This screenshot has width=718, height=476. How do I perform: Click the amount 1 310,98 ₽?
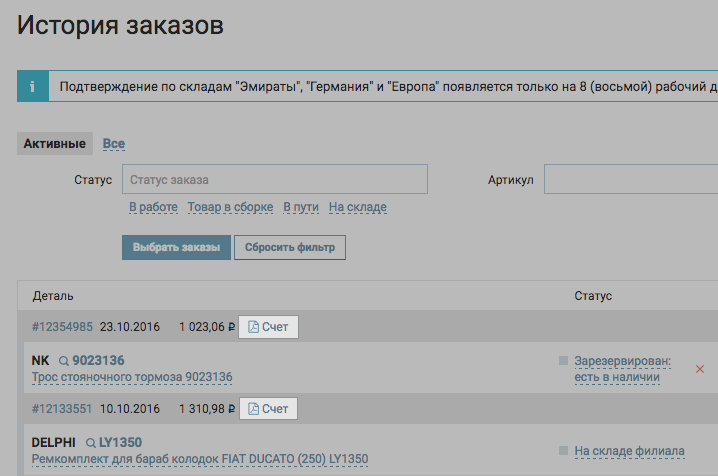[207, 409]
